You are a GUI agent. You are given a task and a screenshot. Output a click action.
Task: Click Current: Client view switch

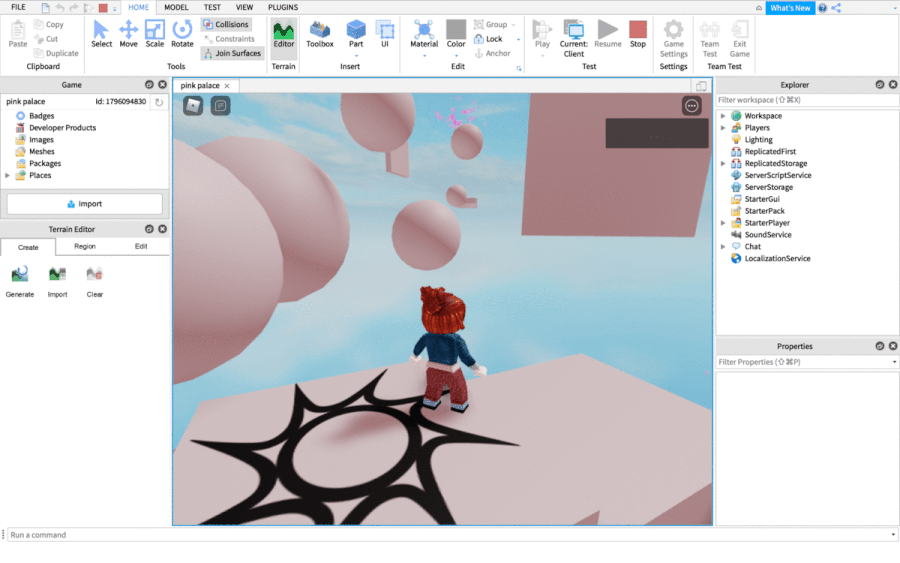point(573,38)
